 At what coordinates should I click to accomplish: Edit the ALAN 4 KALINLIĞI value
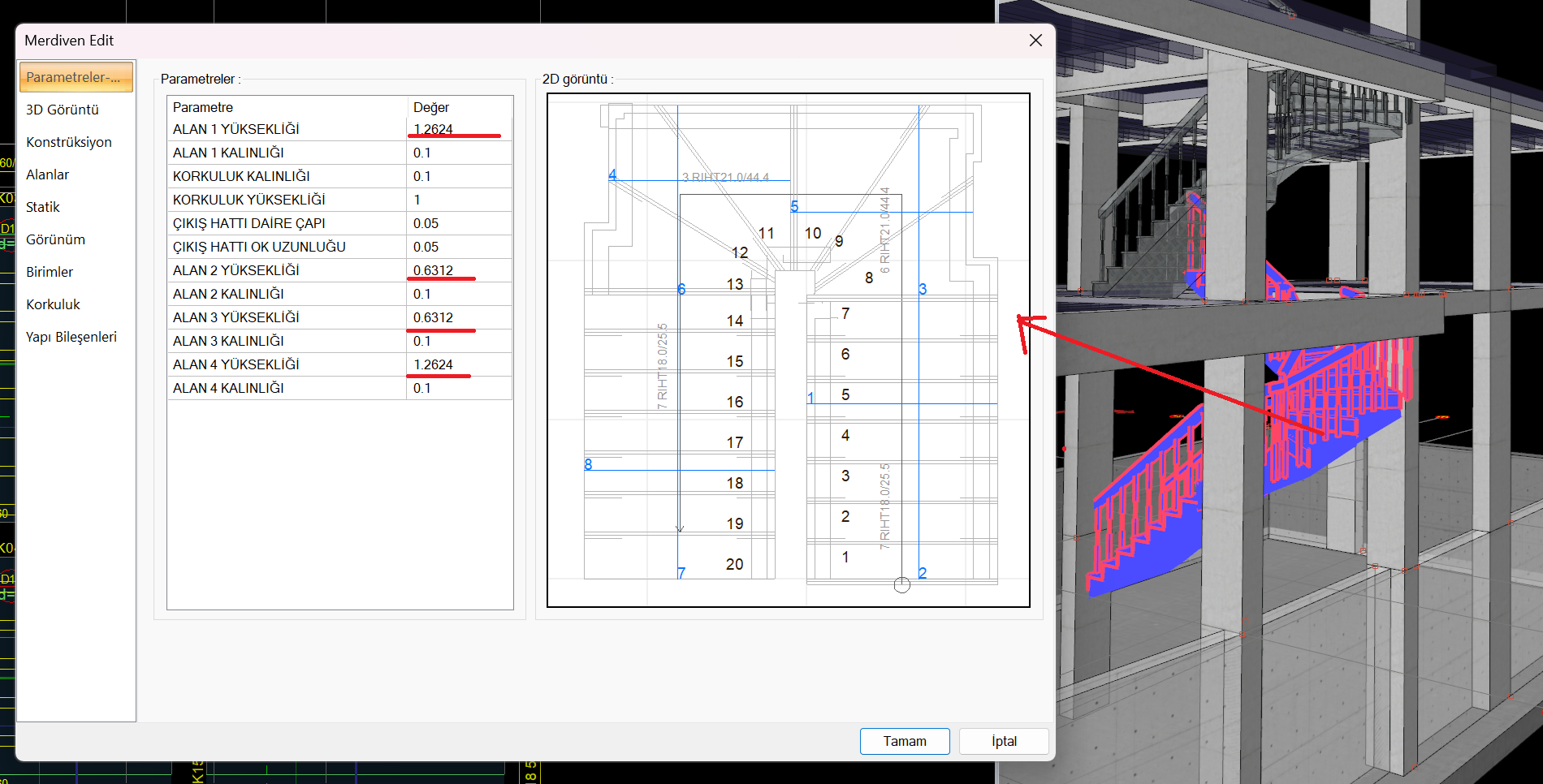click(x=458, y=388)
